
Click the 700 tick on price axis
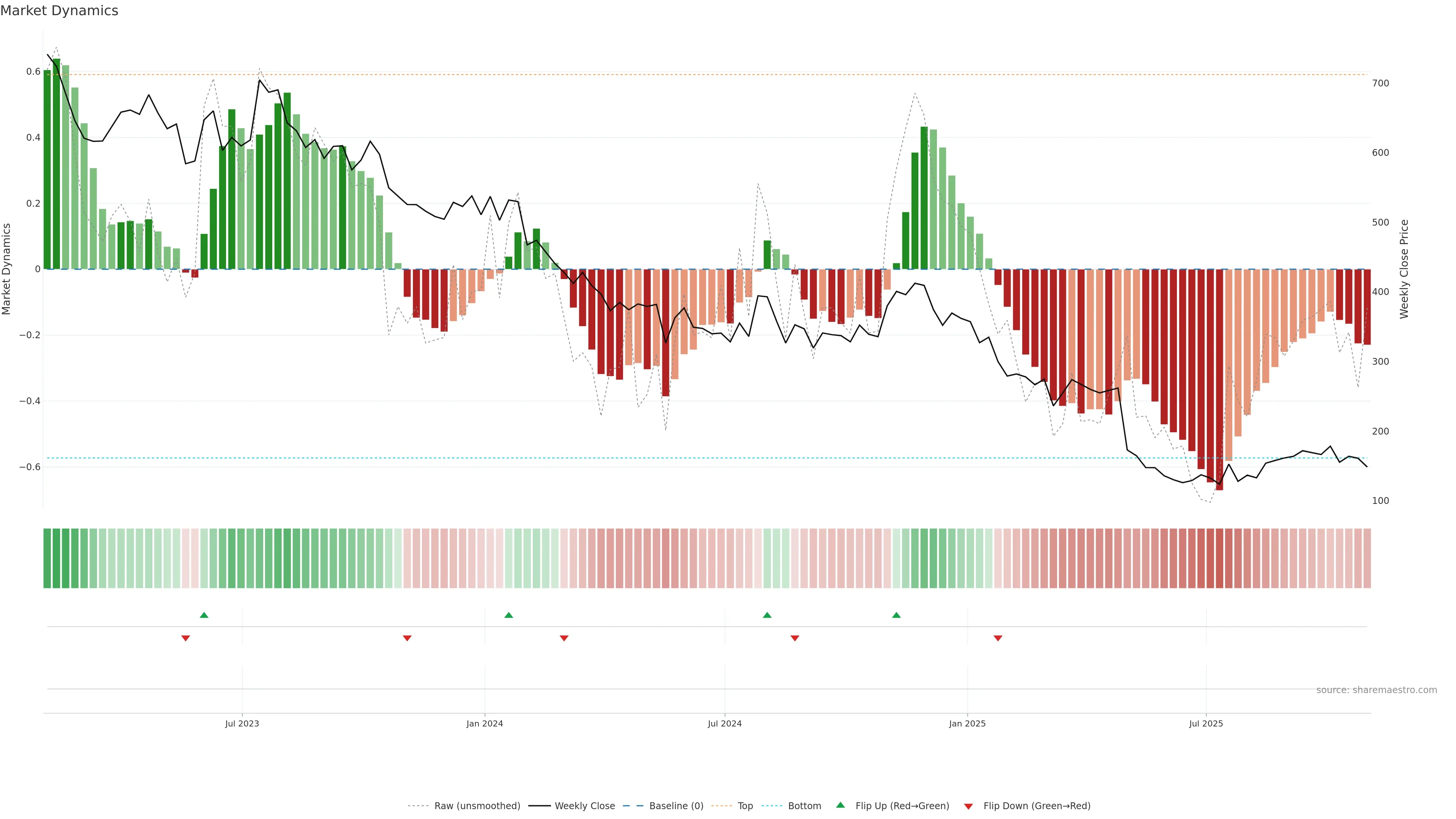pos(1380,83)
